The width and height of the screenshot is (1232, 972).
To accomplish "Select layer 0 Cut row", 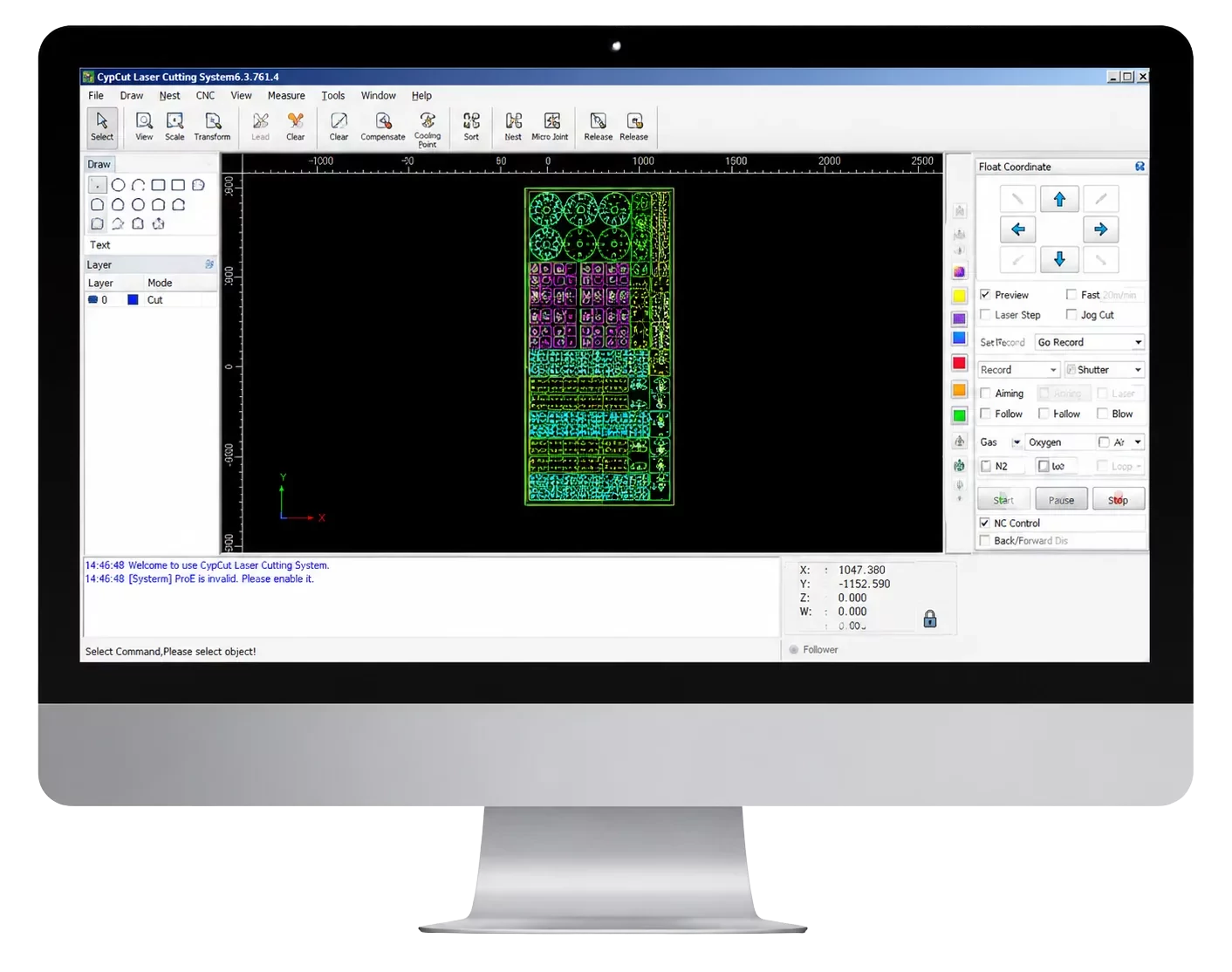I will 150,300.
